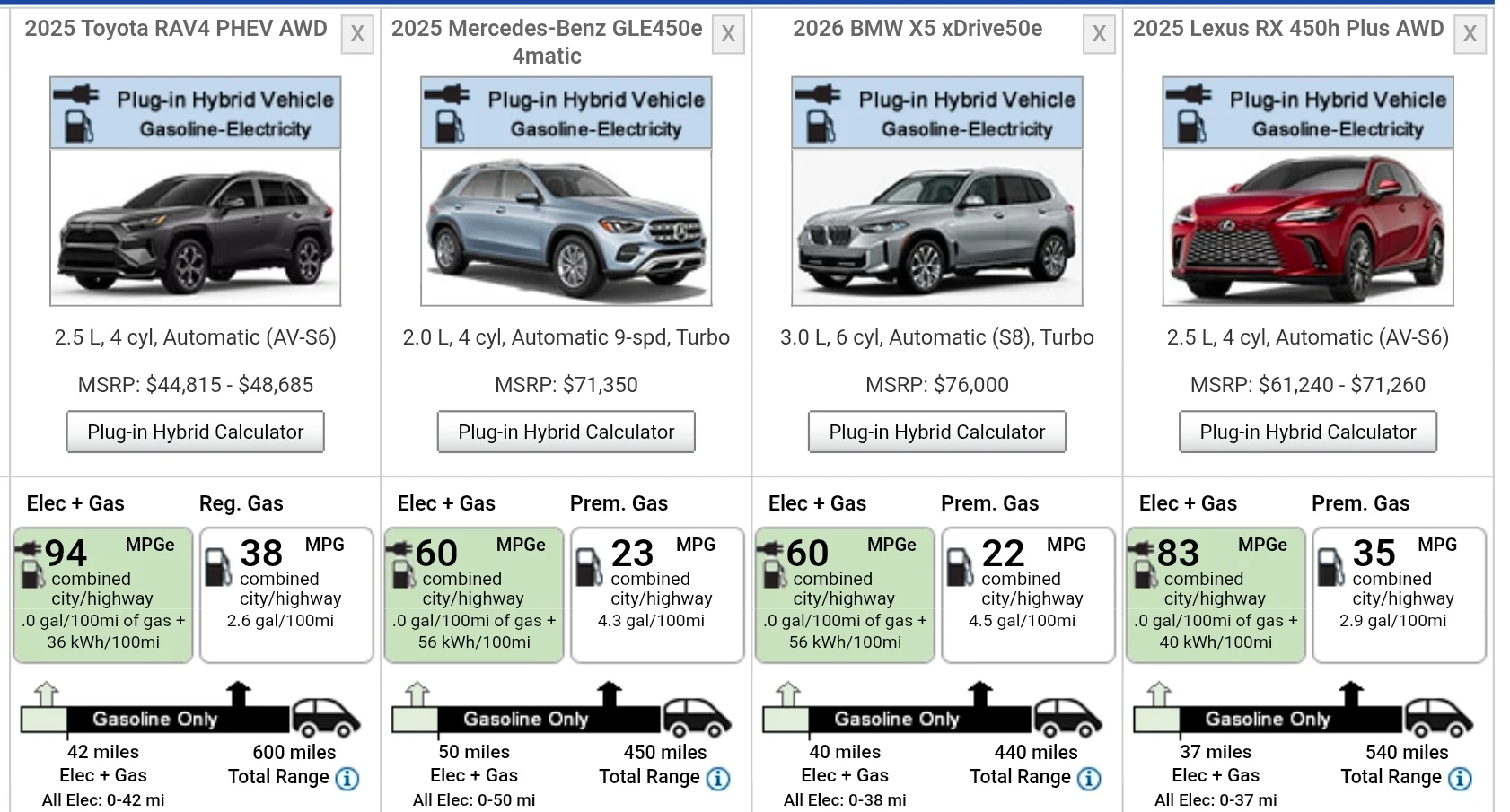Click the gray Toyota RAV4 photo
The height and width of the screenshot is (812, 1510).
(196, 227)
